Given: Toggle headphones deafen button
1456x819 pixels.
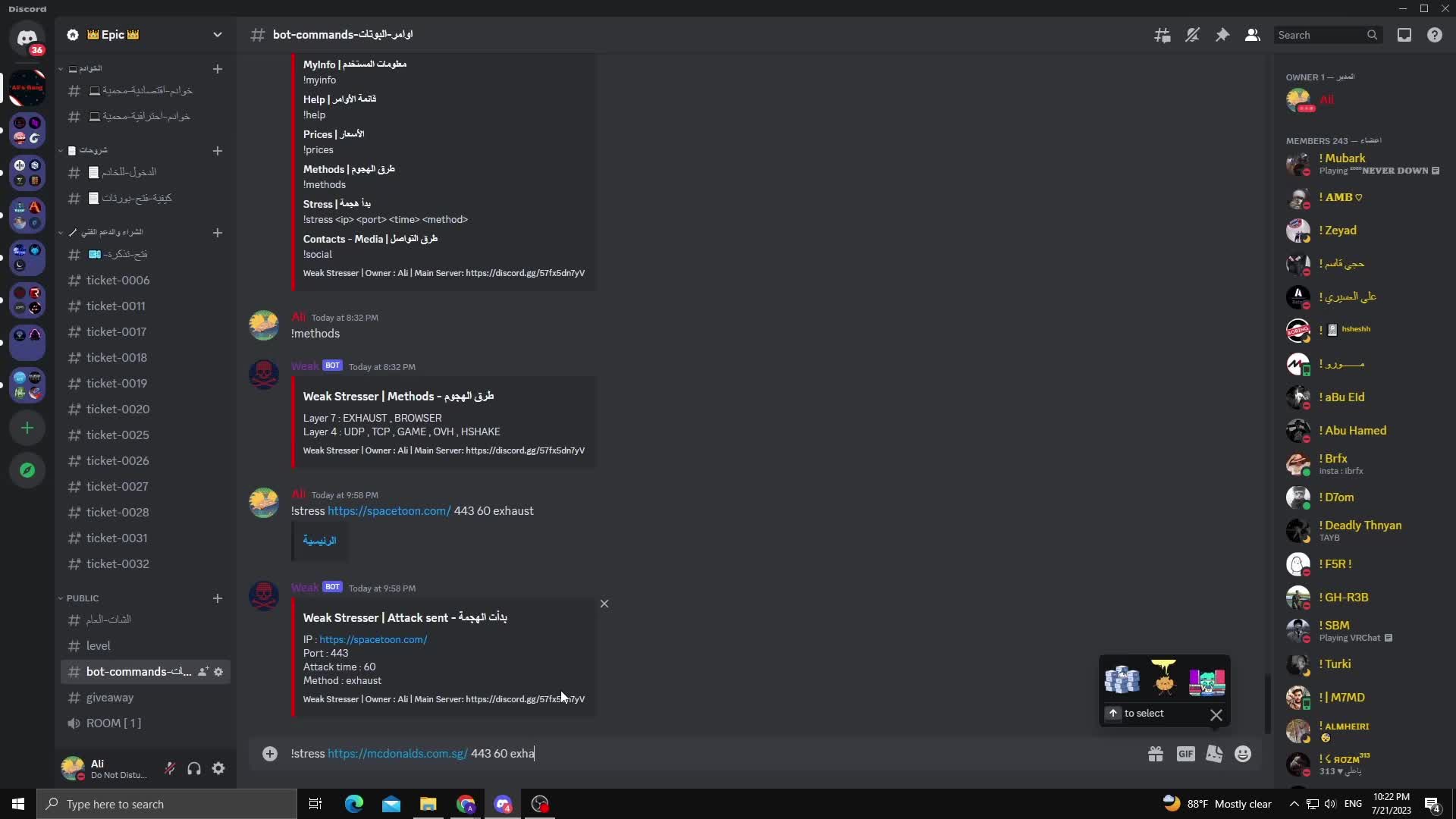Looking at the screenshot, I should pos(194,768).
